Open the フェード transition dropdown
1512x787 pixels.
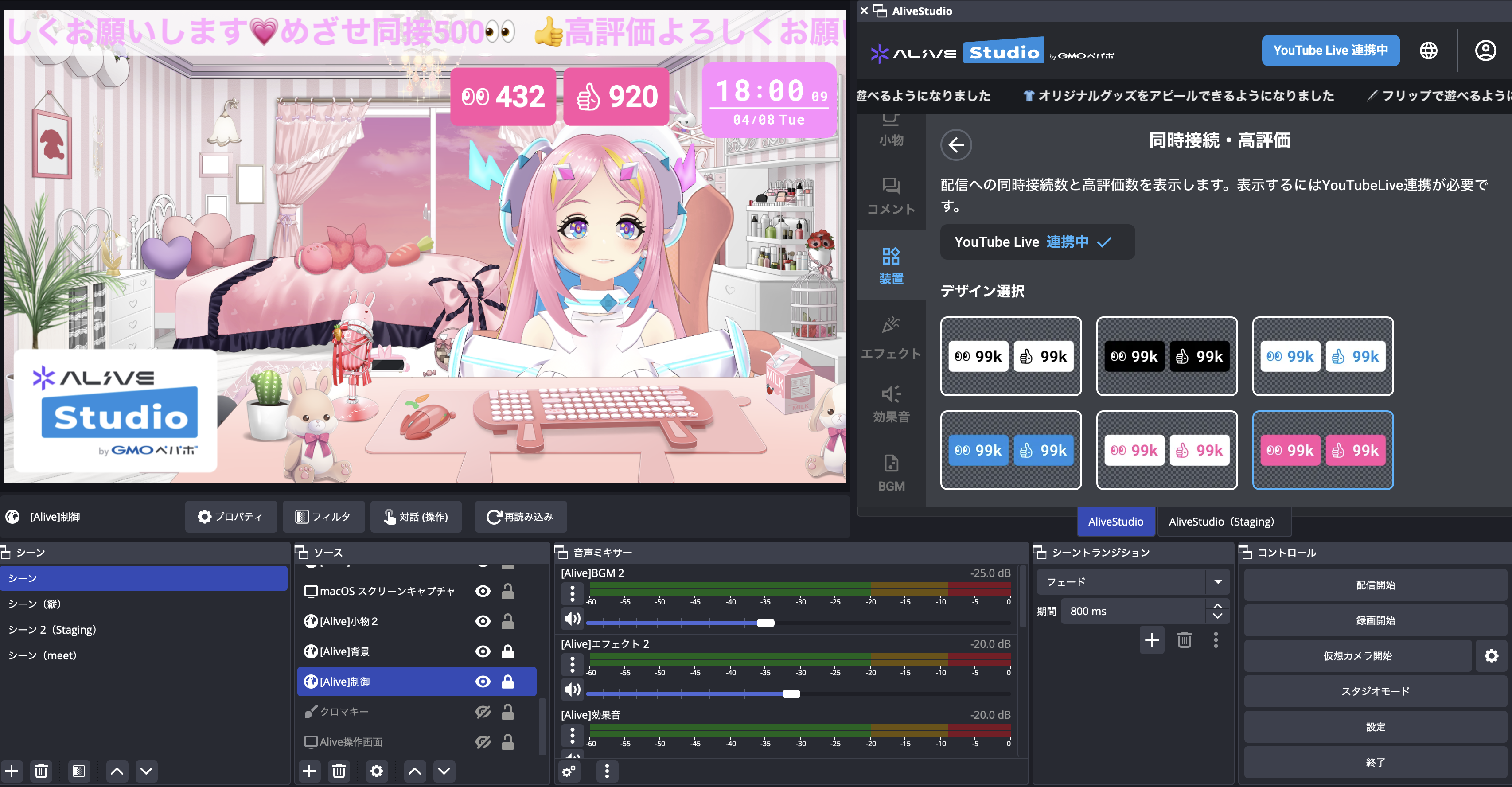tap(1133, 581)
